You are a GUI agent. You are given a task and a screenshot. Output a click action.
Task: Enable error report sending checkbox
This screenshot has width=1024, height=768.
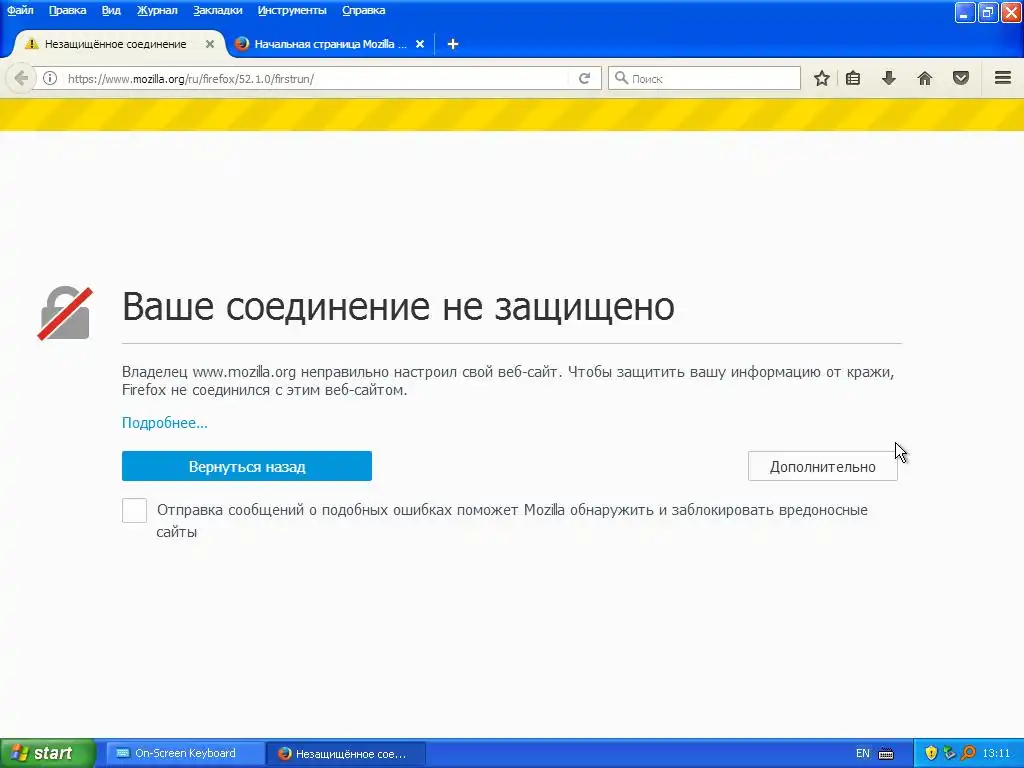click(135, 510)
